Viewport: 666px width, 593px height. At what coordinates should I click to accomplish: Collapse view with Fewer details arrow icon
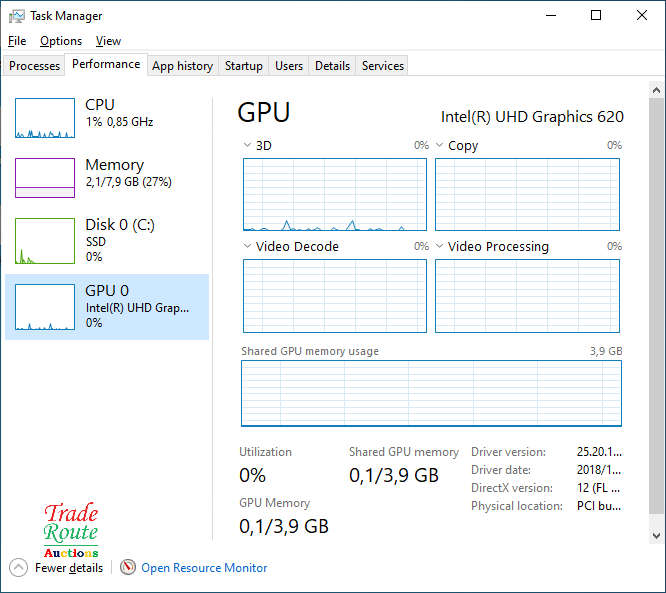[18, 567]
